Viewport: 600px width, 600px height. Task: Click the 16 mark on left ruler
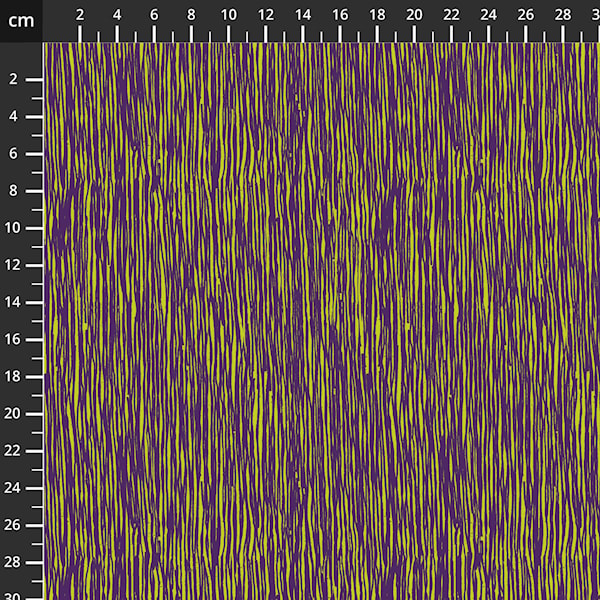(15, 339)
